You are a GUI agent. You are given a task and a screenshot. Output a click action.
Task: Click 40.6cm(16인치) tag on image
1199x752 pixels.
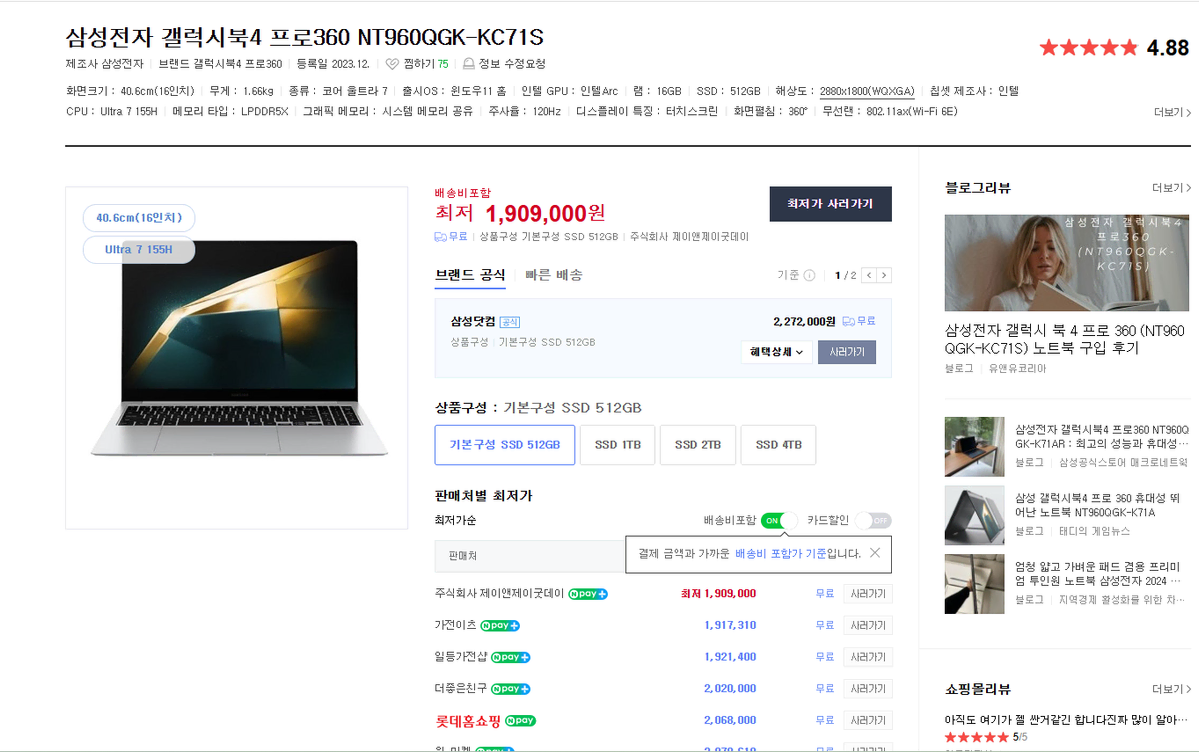(139, 218)
